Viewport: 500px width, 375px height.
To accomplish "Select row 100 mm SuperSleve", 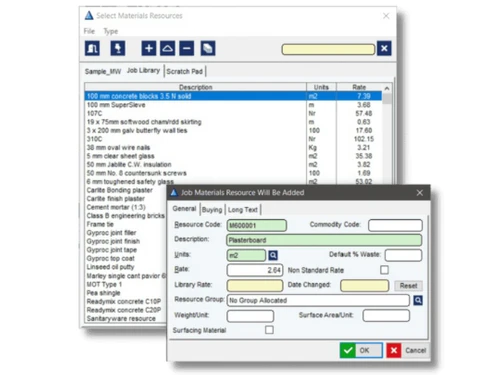I will click(x=233, y=105).
